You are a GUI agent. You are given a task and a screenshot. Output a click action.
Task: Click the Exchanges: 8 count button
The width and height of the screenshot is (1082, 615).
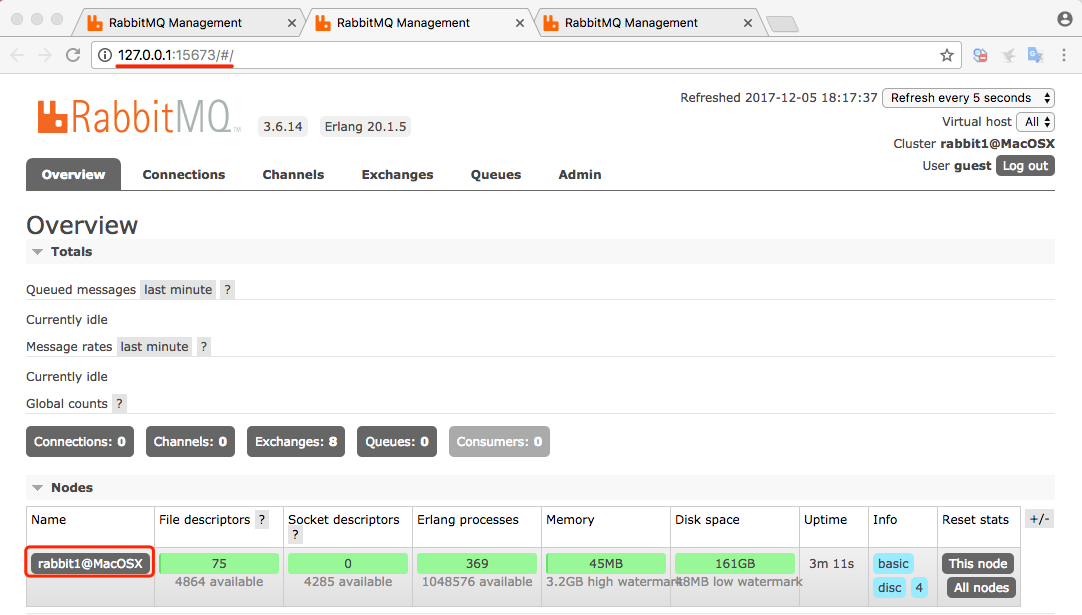pyautogui.click(x=296, y=442)
